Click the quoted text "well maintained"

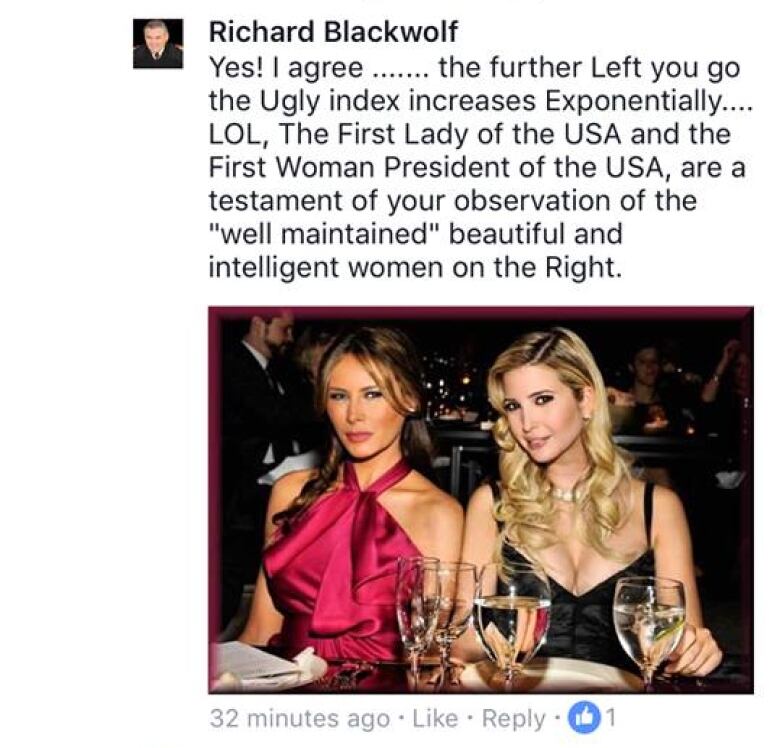click(325, 234)
